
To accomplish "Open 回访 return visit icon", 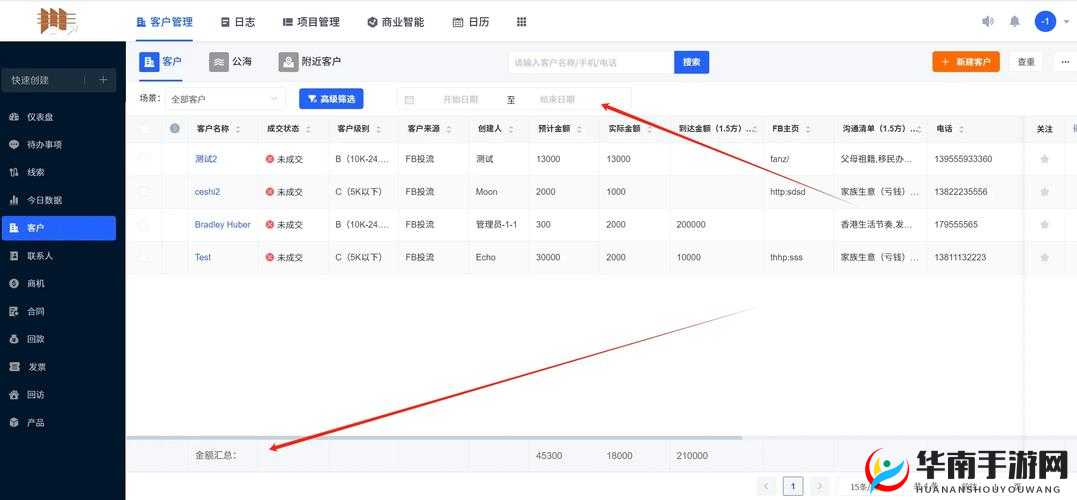I will point(14,395).
